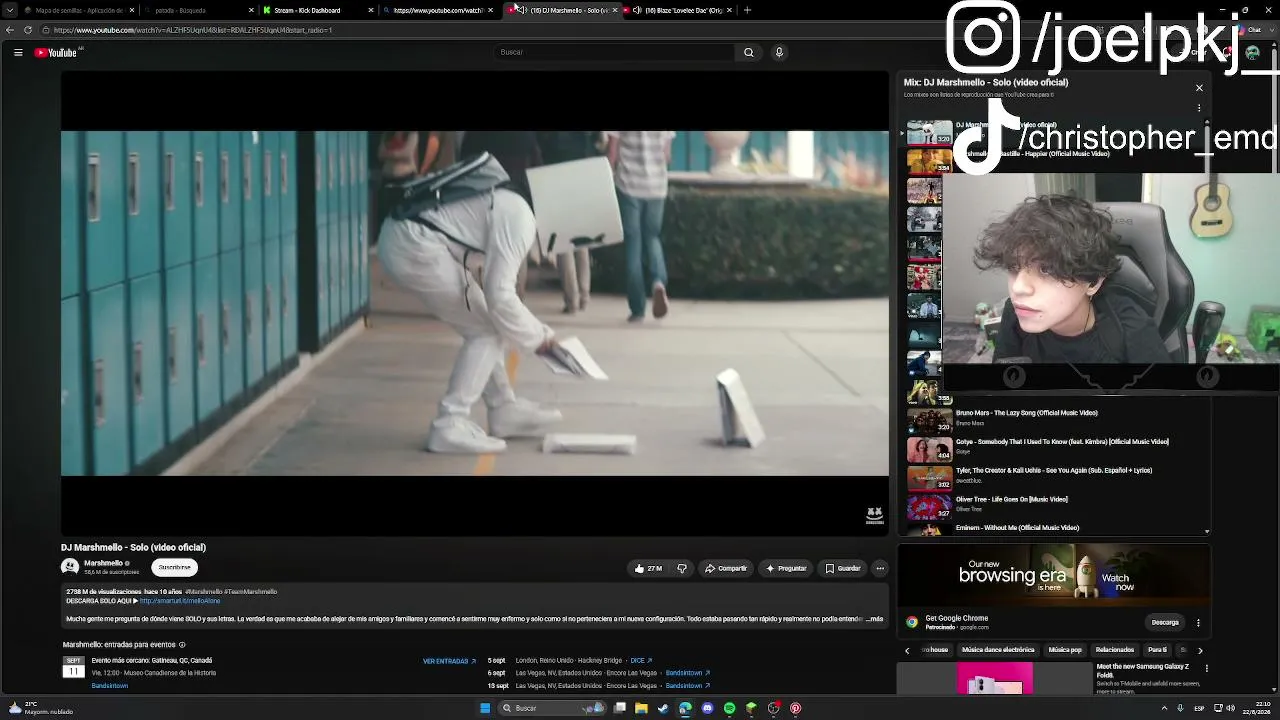Play 'Tyler, The Creator - See You Again'
This screenshot has width=1280, height=720.
click(x=1056, y=479)
